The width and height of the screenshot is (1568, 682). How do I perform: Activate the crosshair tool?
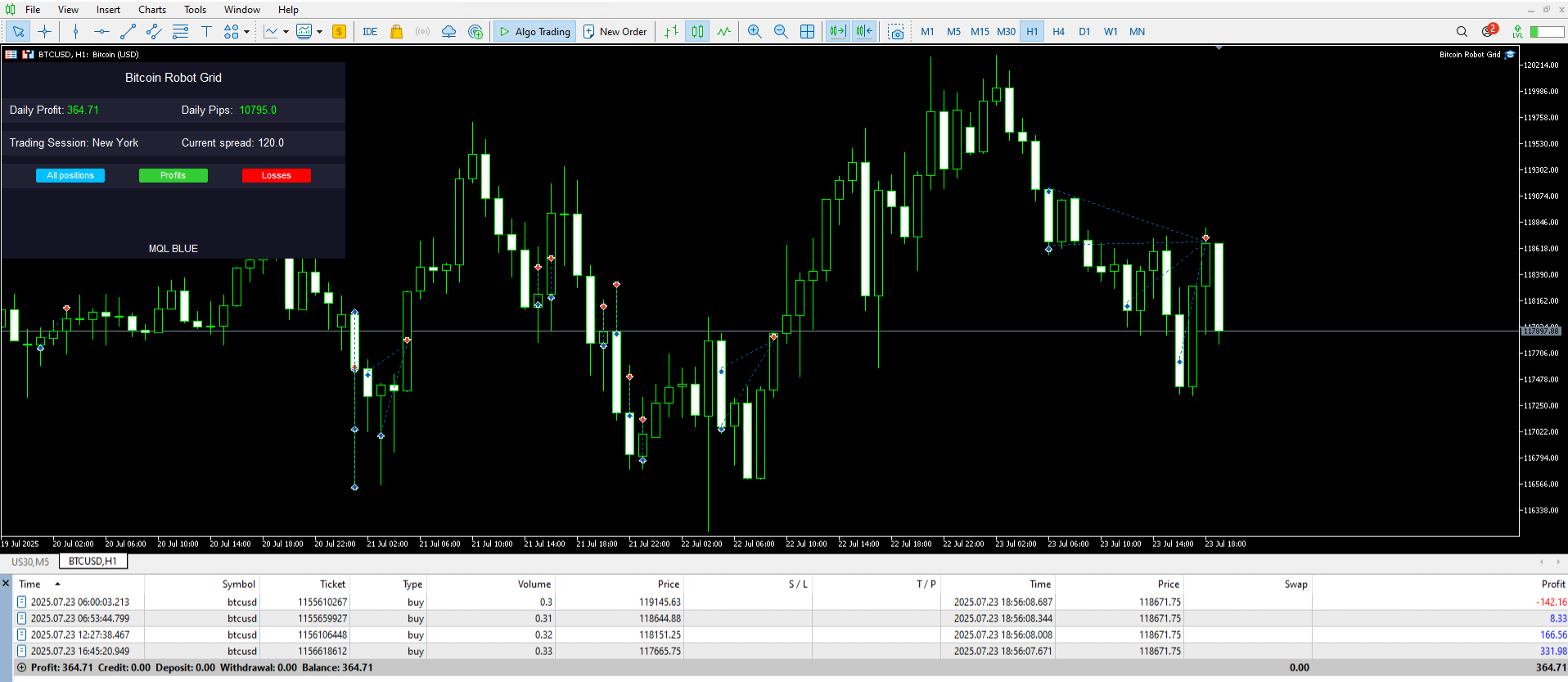click(x=45, y=32)
